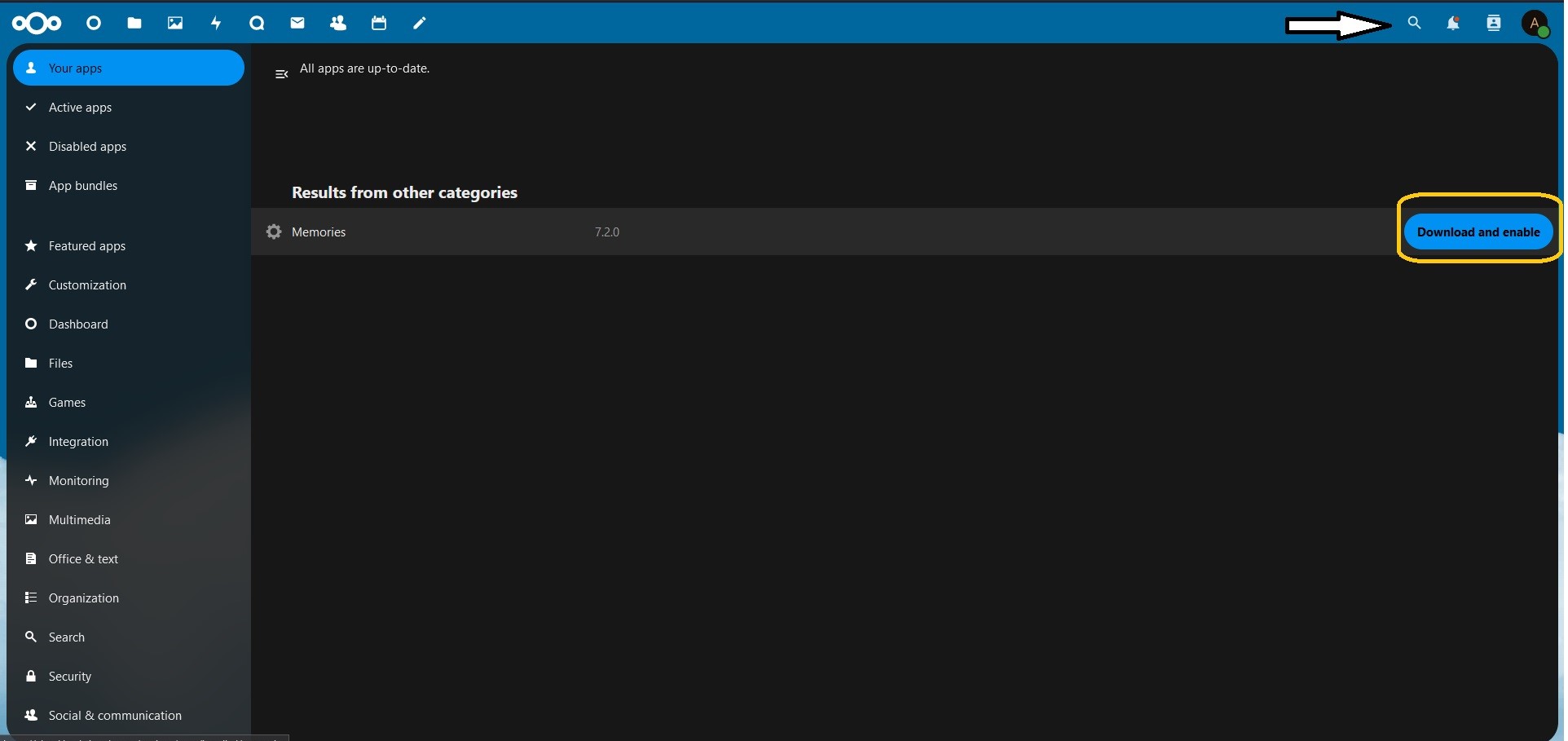Image resolution: width=1568 pixels, height=741 pixels.
Task: Collapse the app navigation sidebar toggle
Action: point(282,74)
